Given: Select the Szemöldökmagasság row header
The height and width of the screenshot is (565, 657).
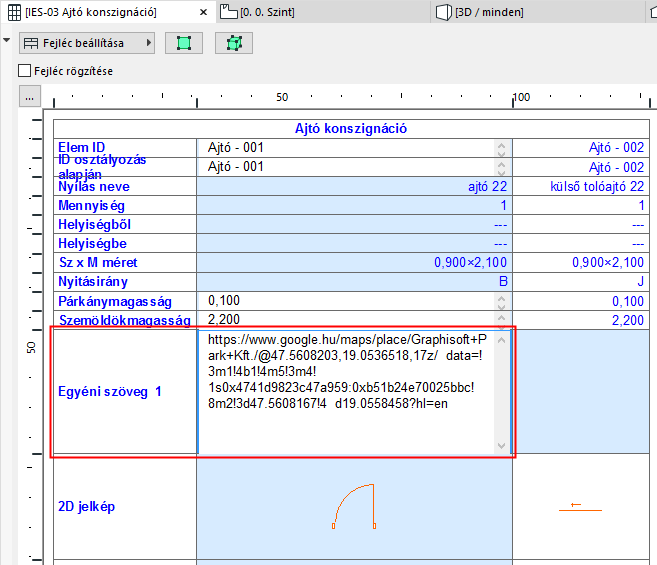Looking at the screenshot, I should tap(125, 320).
